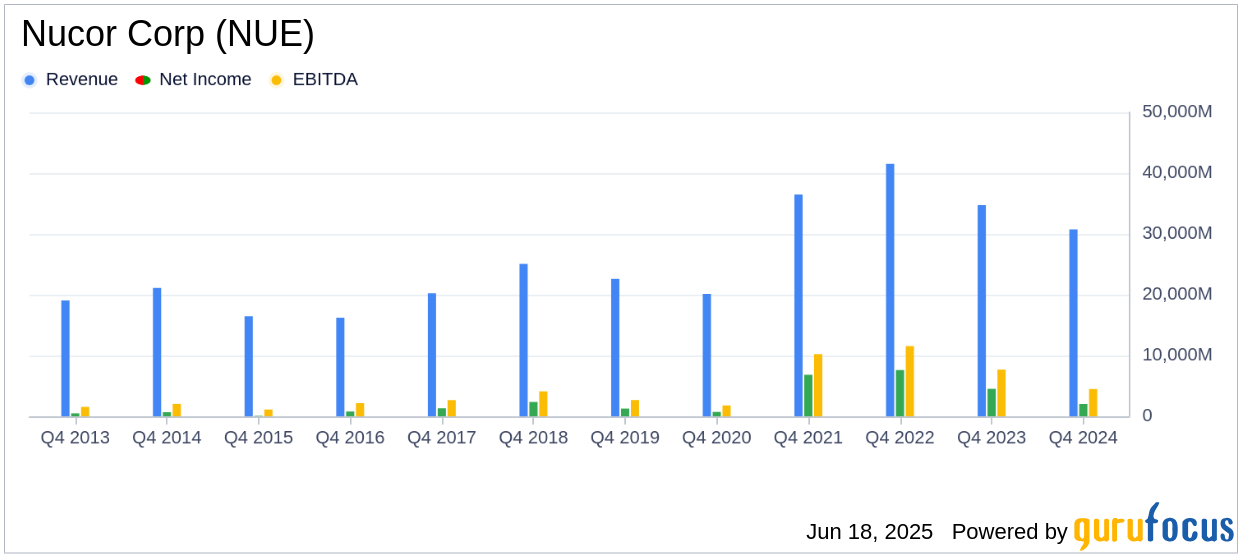Click the Q4 2017 axis label
The image size is (1242, 557).
pos(442,438)
